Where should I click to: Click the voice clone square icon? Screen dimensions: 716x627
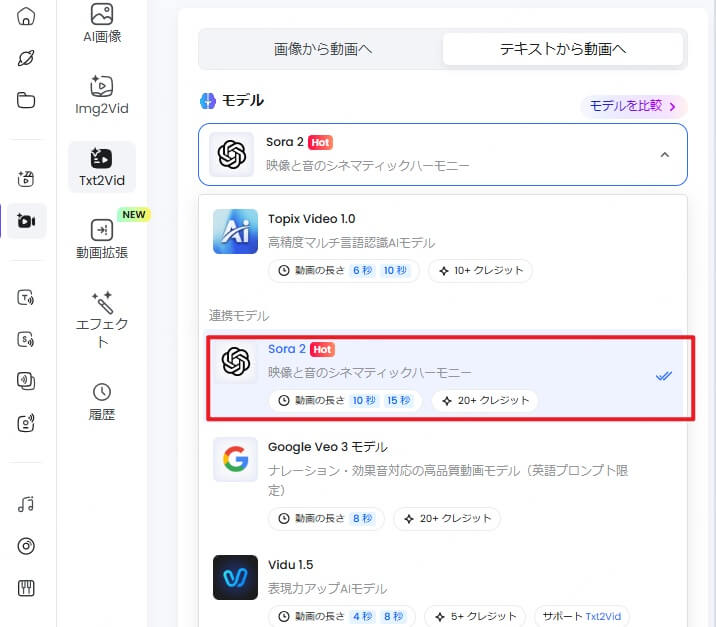click(x=26, y=381)
